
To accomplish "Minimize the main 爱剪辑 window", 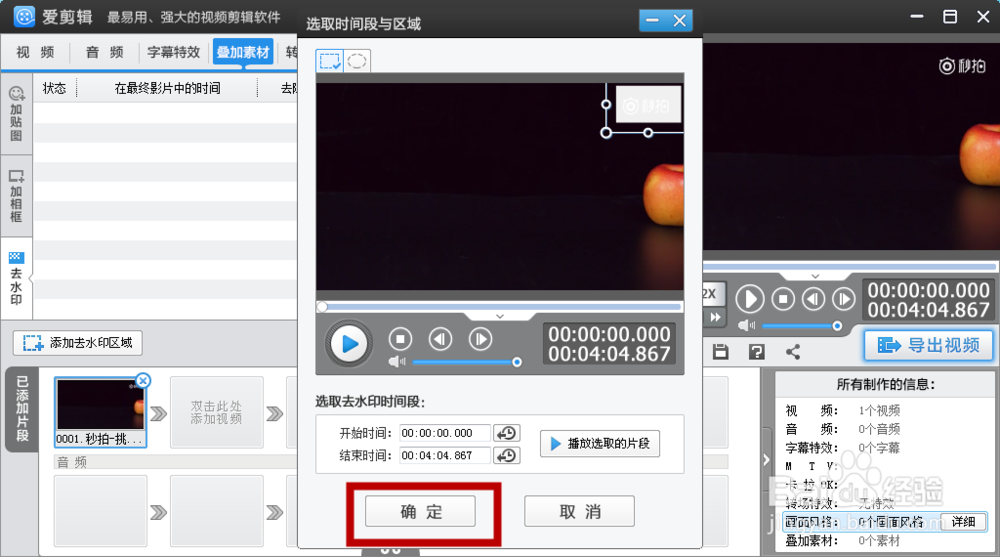I will click(x=917, y=17).
